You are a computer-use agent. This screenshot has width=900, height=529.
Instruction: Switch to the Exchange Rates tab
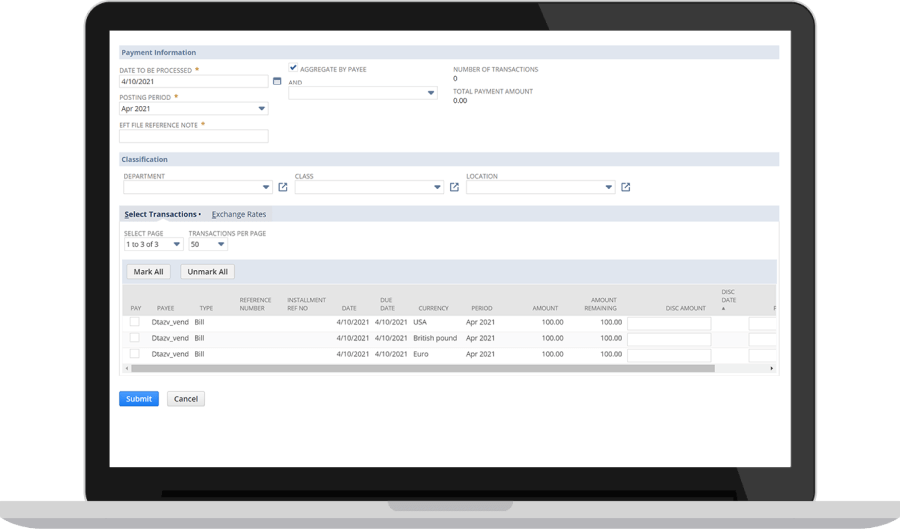(x=239, y=214)
